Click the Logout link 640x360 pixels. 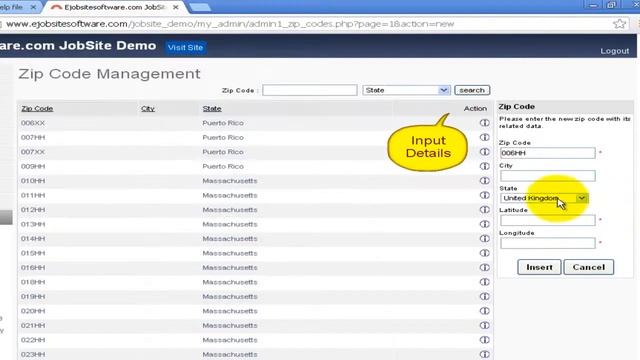pos(614,51)
